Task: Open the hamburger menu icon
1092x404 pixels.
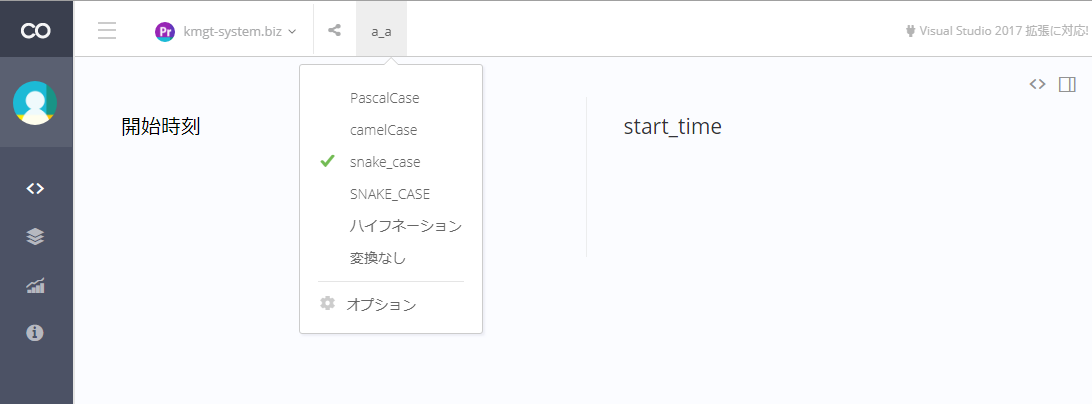Action: point(107,31)
